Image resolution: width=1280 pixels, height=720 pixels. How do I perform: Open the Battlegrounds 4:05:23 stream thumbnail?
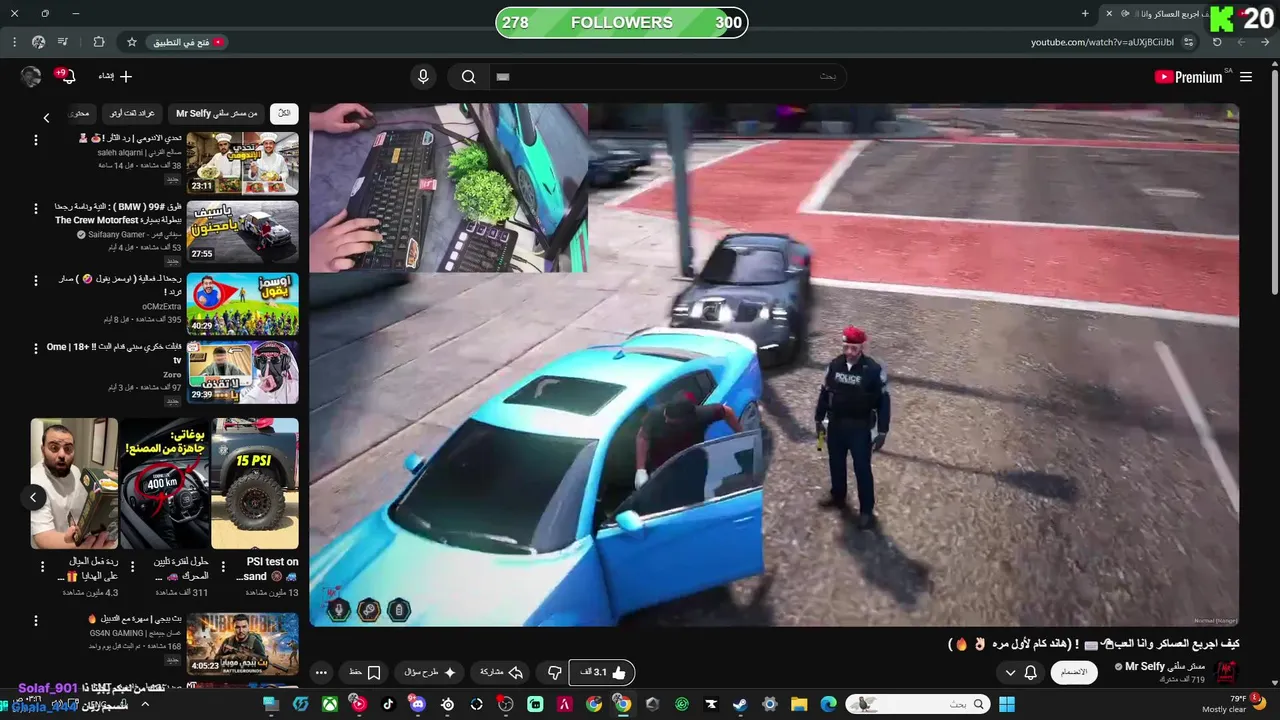point(242,643)
